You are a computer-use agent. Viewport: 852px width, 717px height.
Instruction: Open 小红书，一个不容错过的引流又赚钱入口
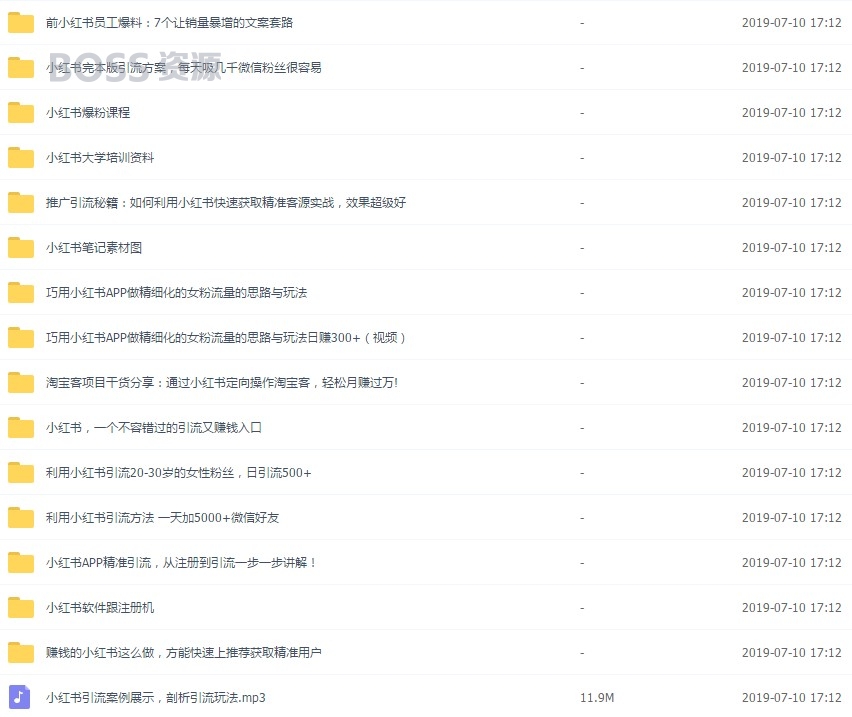[x=154, y=427]
